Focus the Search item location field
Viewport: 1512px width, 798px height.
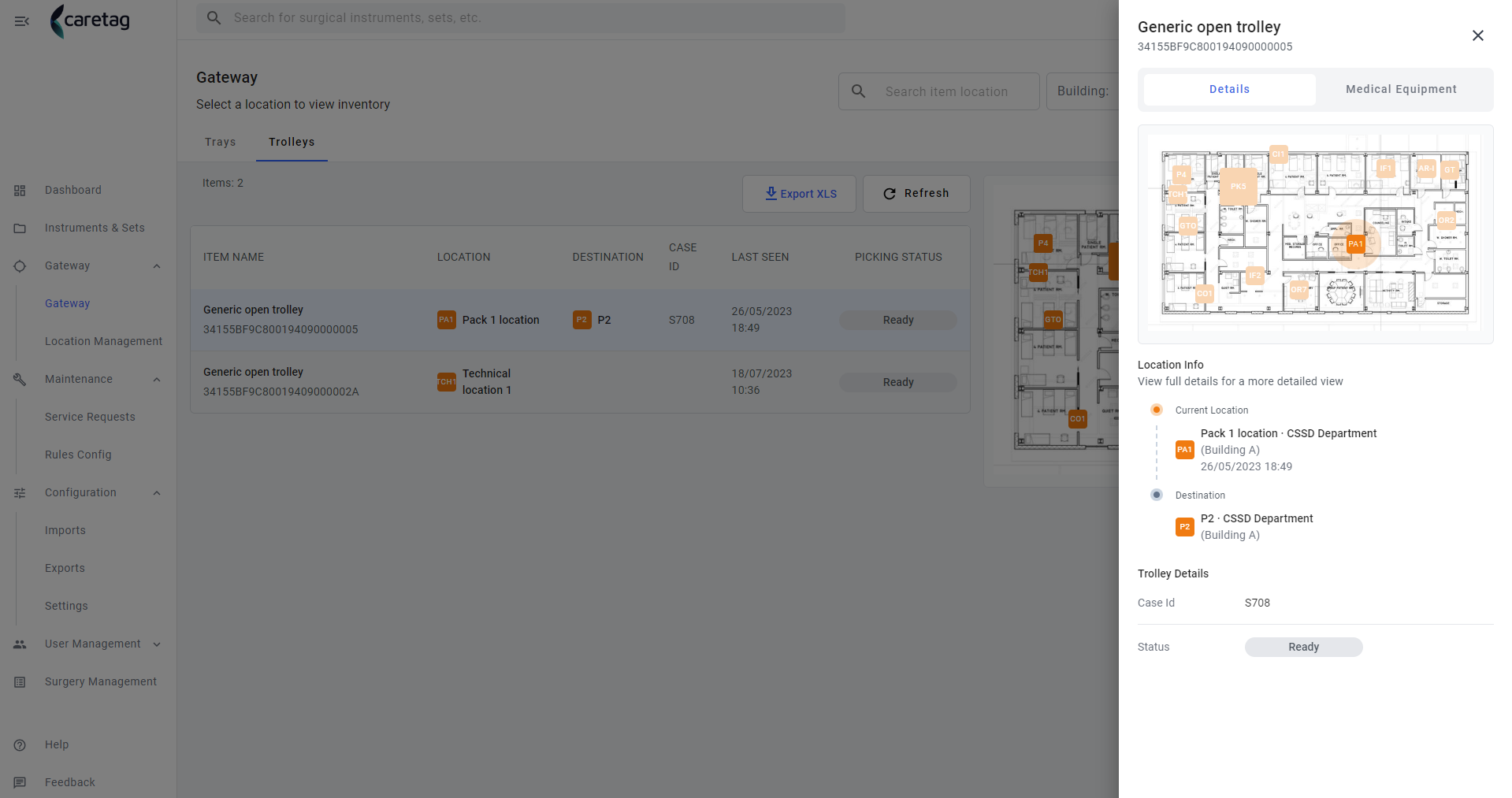click(939, 91)
